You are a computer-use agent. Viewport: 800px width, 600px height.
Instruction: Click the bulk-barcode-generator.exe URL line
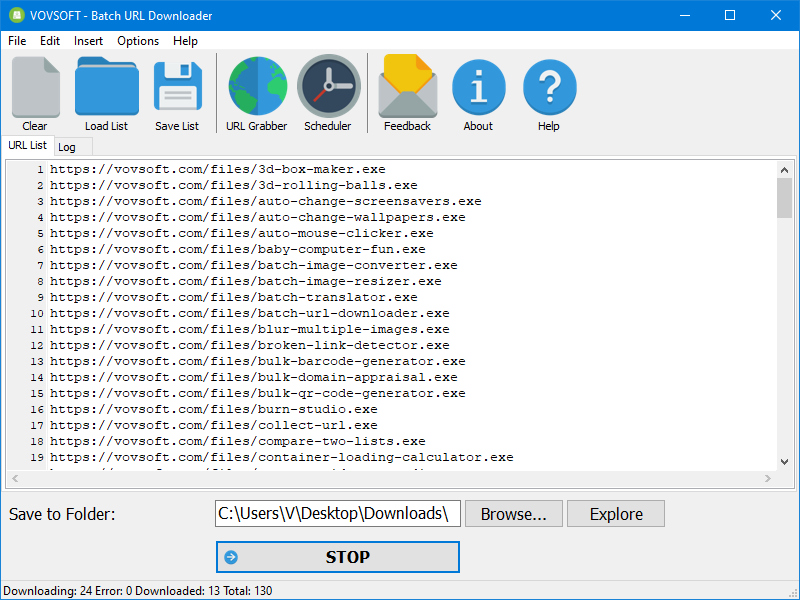258,361
